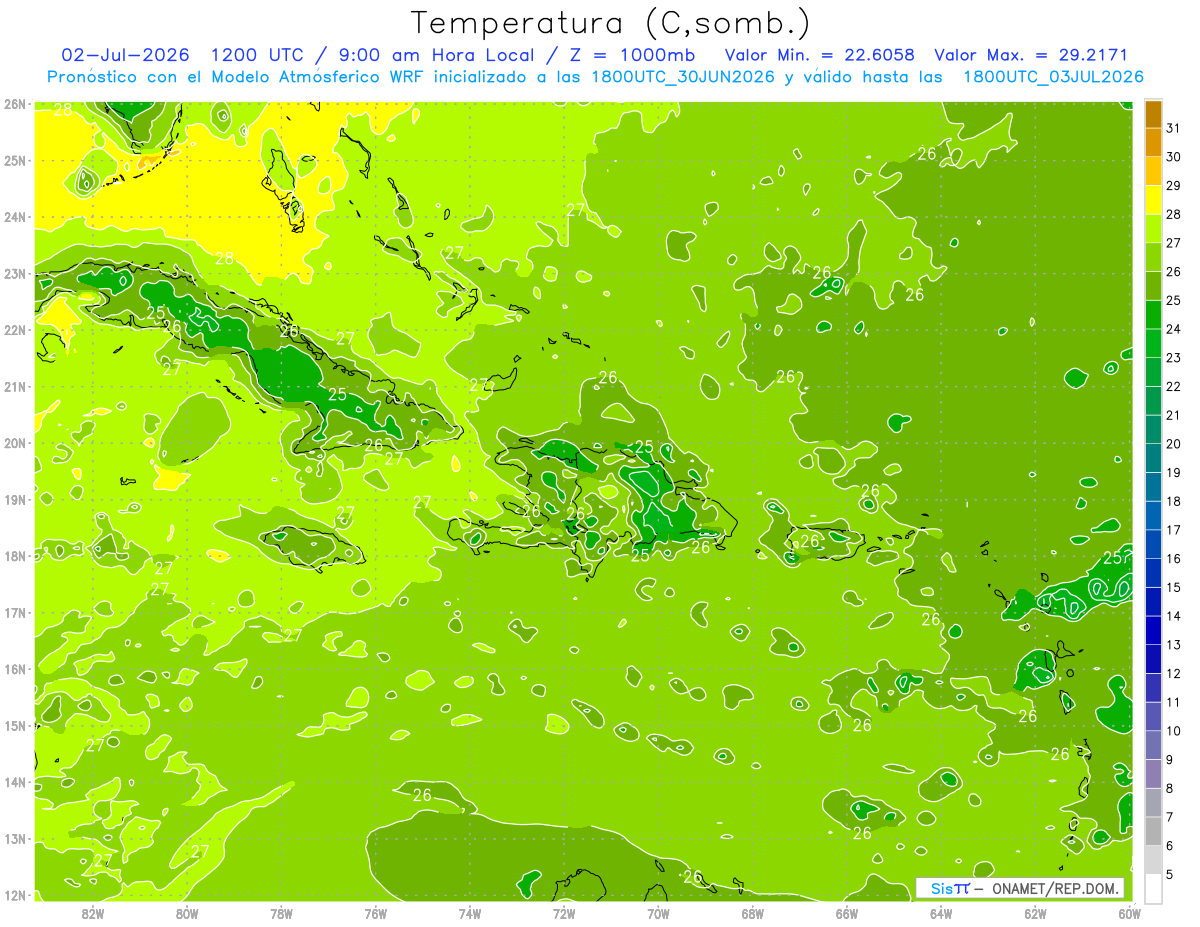Viewport: 1200px width, 927px height.
Task: Click the '66W' longitude axis label
Action: (847, 913)
